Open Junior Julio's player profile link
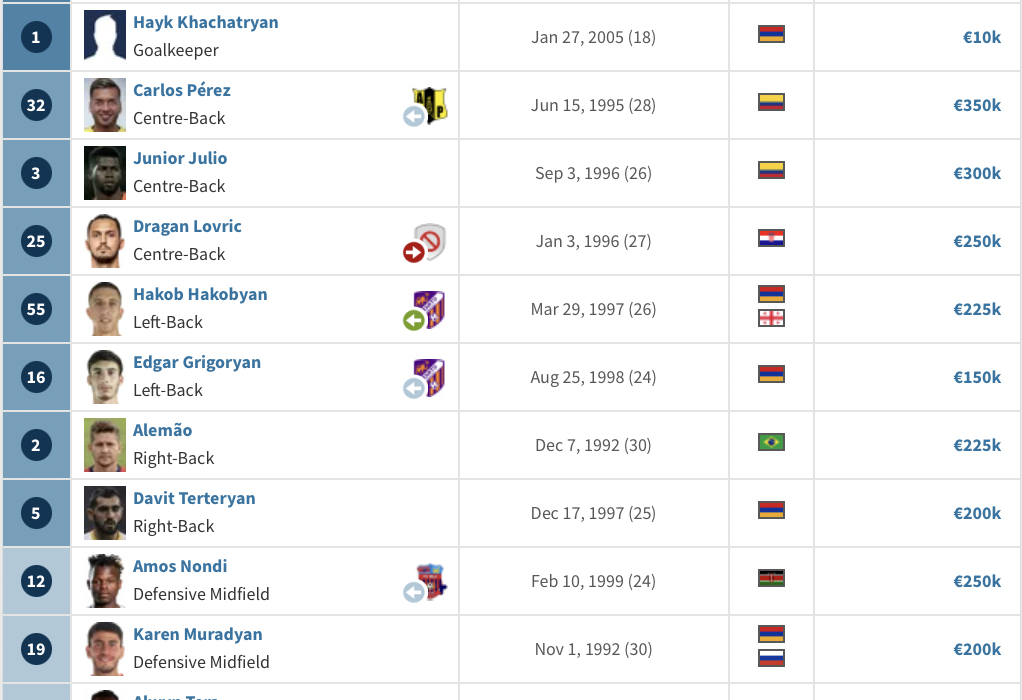The height and width of the screenshot is (700, 1022). pos(180,158)
